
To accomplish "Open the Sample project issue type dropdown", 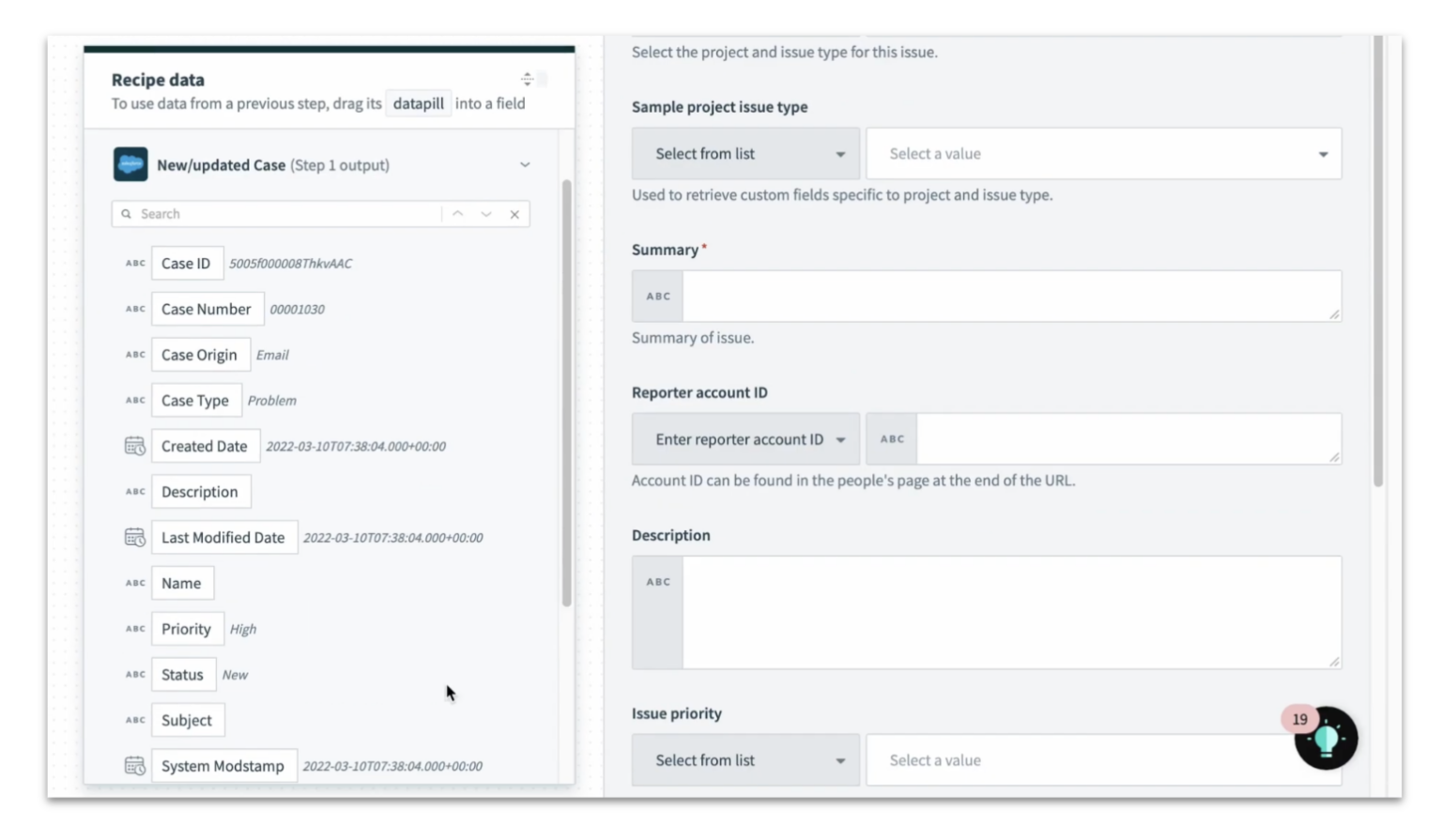I will 744,153.
